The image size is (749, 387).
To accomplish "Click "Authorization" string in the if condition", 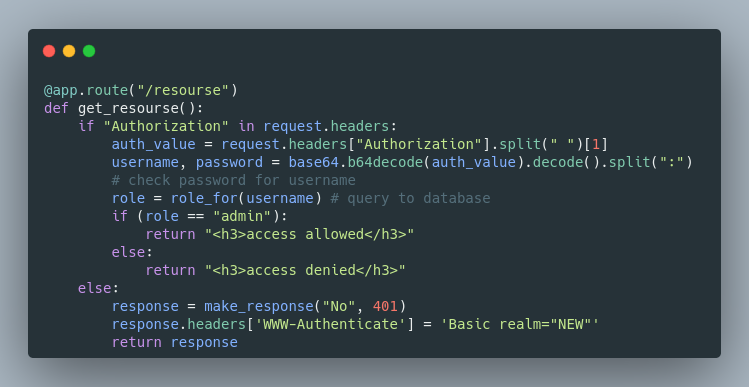I will [166, 126].
